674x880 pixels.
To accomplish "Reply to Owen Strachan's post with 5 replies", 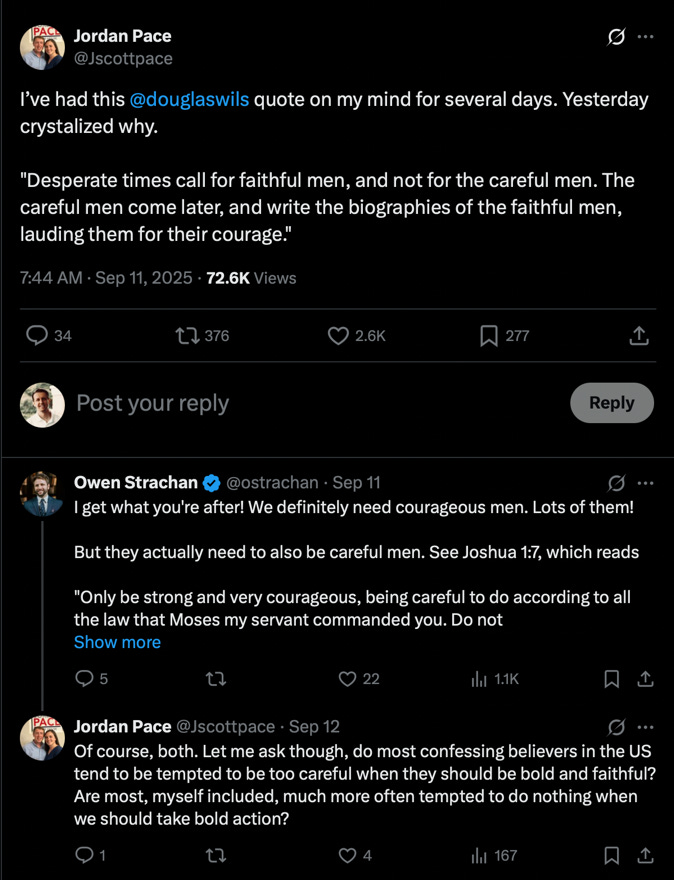I will (85, 679).
